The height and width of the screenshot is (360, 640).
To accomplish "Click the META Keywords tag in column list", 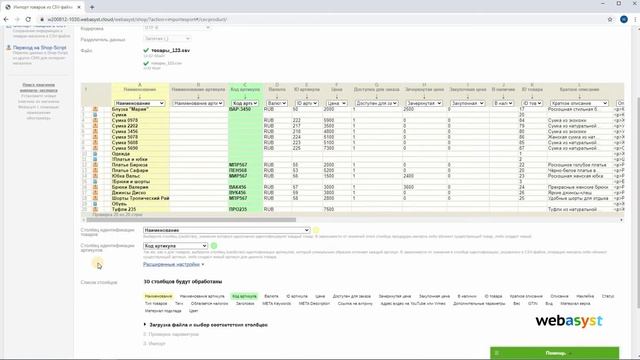I will (277, 304).
